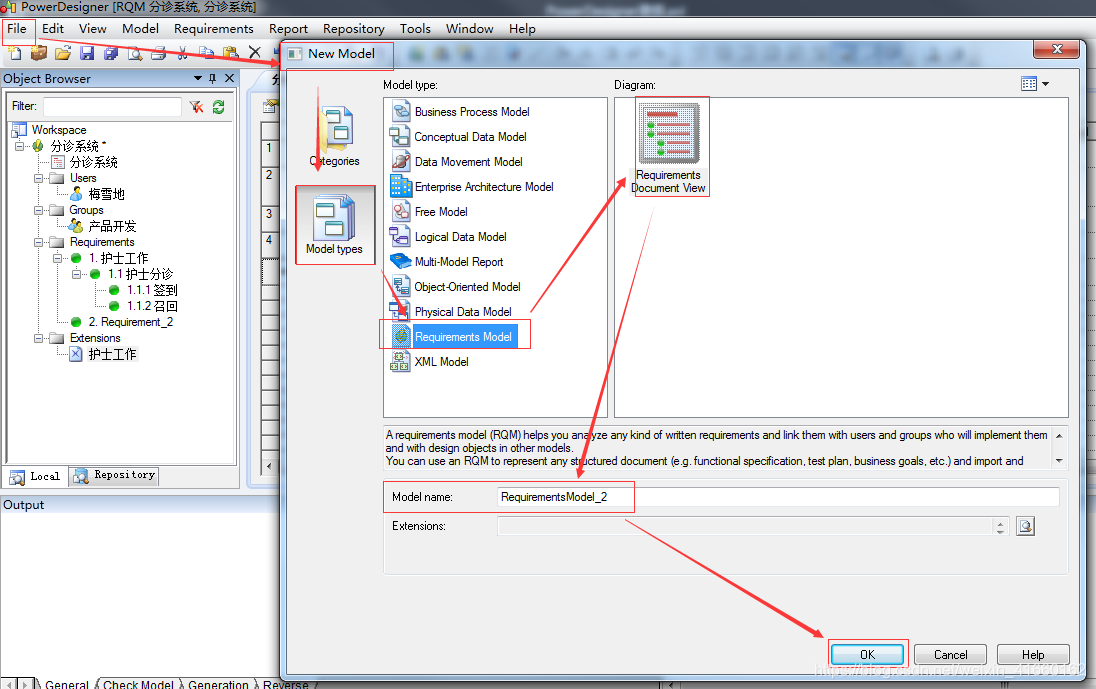Pin the Object Browser panel
The height and width of the screenshot is (689, 1096).
pos(212,78)
